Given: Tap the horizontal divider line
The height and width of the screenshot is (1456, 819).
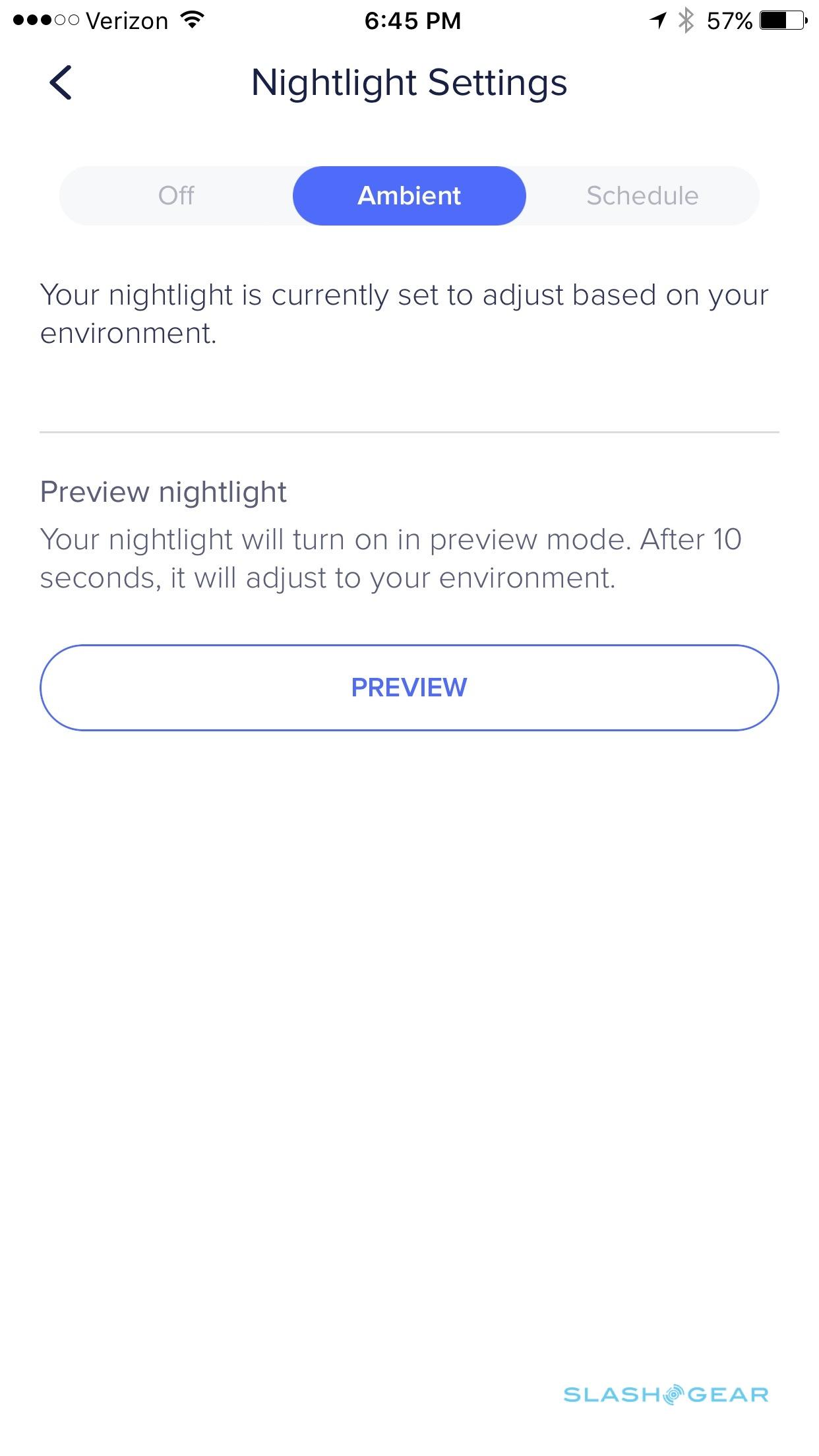Looking at the screenshot, I should [x=409, y=433].
